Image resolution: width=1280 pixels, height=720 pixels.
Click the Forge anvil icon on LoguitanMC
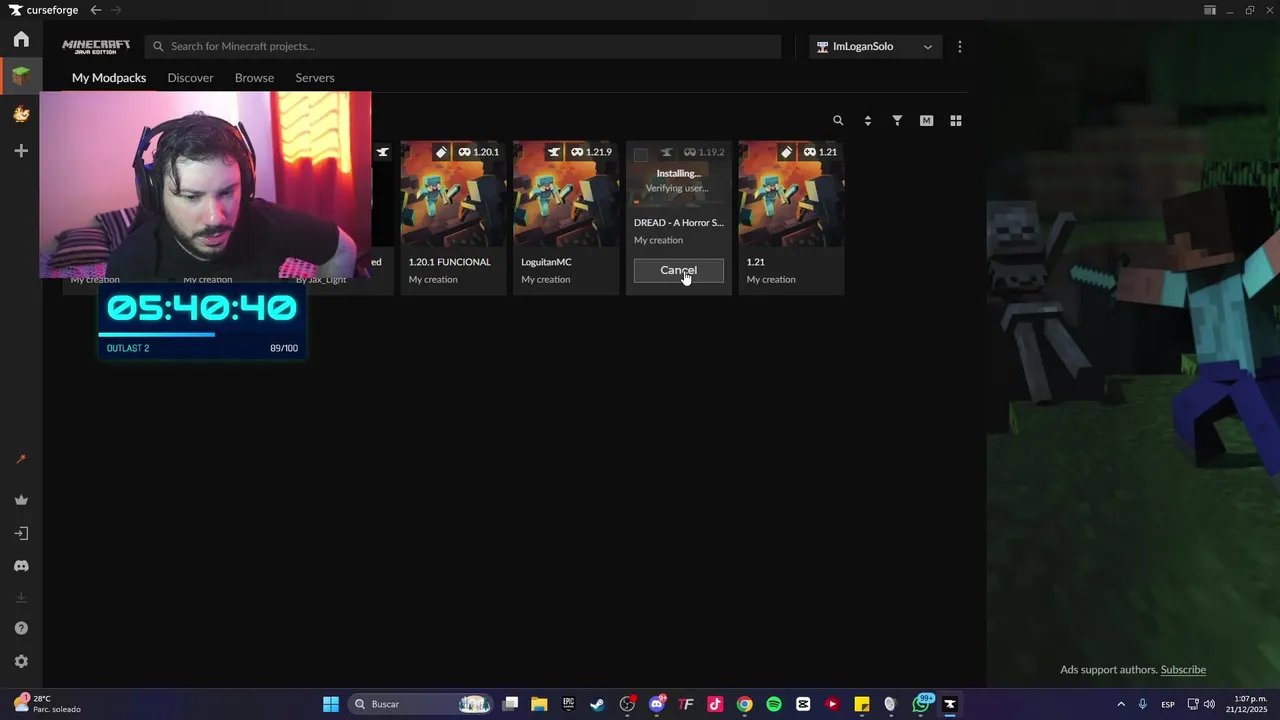click(x=554, y=152)
